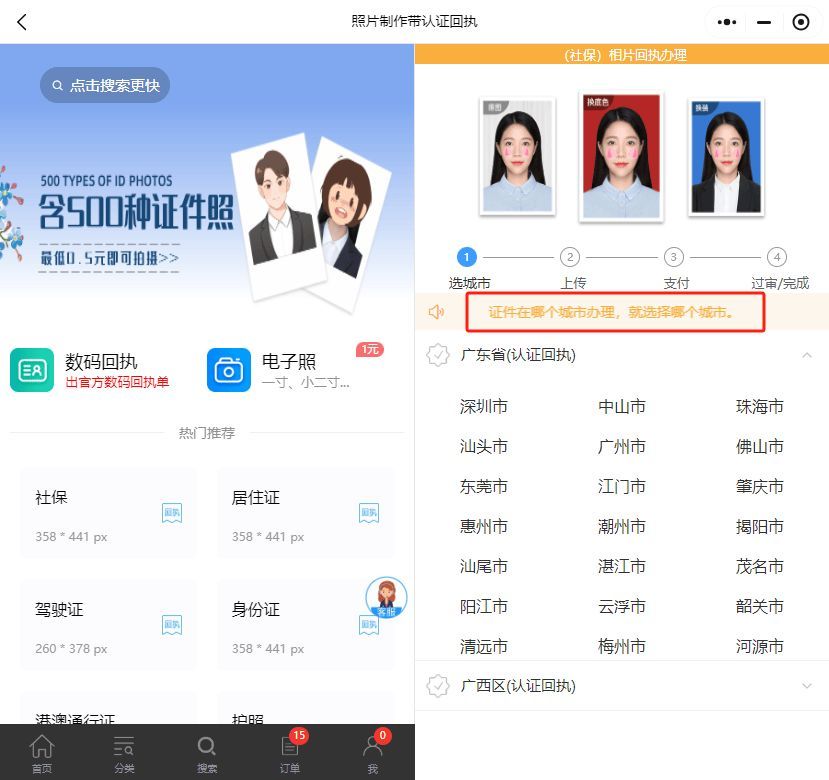
Task: Open the customer service avatar icon
Action: pos(386,598)
